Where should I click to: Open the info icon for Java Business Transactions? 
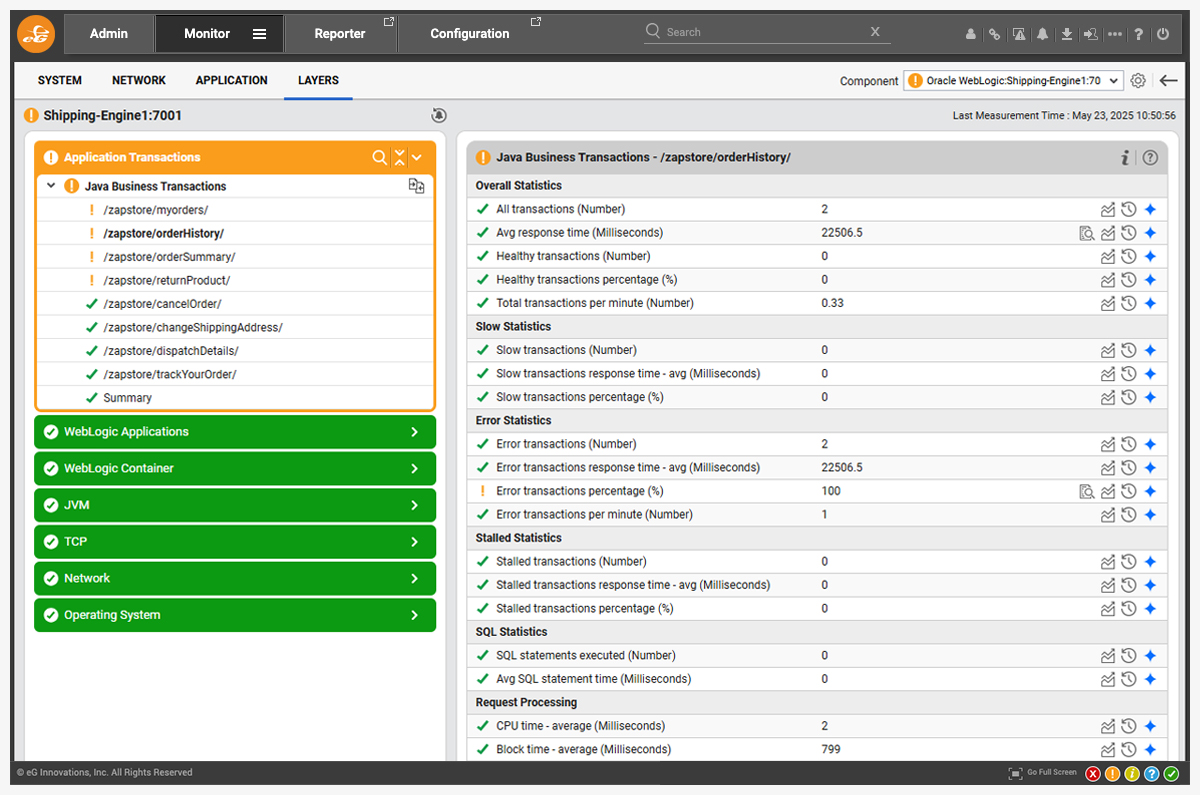[1125, 157]
